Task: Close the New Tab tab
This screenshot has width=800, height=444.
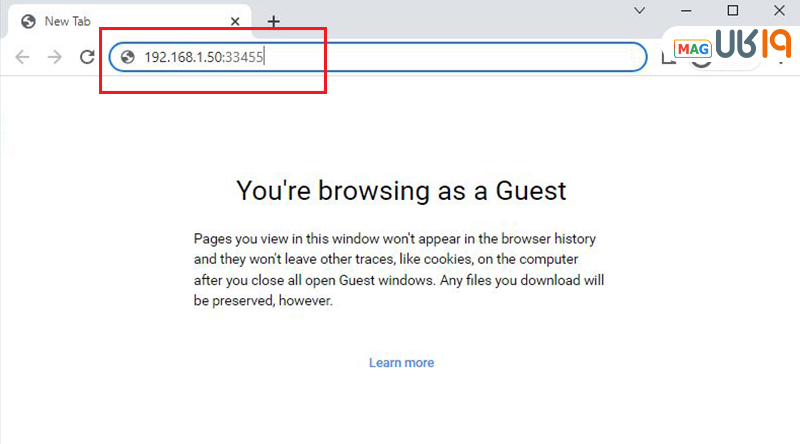Action: click(235, 21)
